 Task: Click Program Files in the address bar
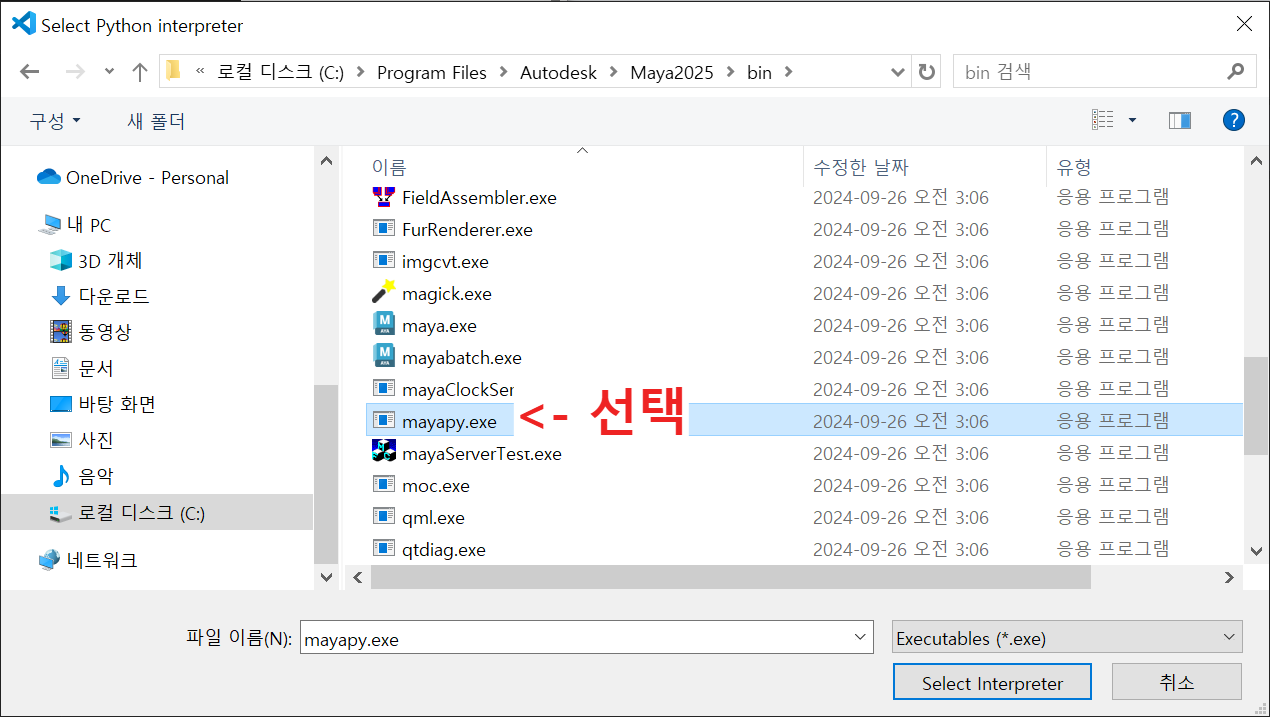432,72
